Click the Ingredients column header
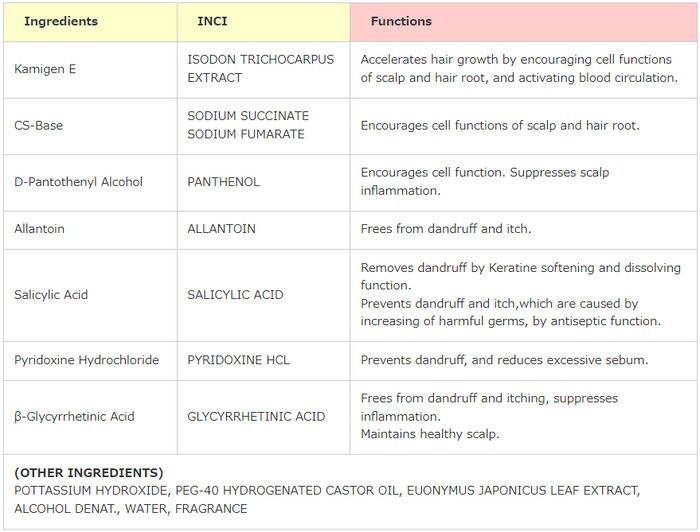This screenshot has width=700, height=532. pos(61,21)
